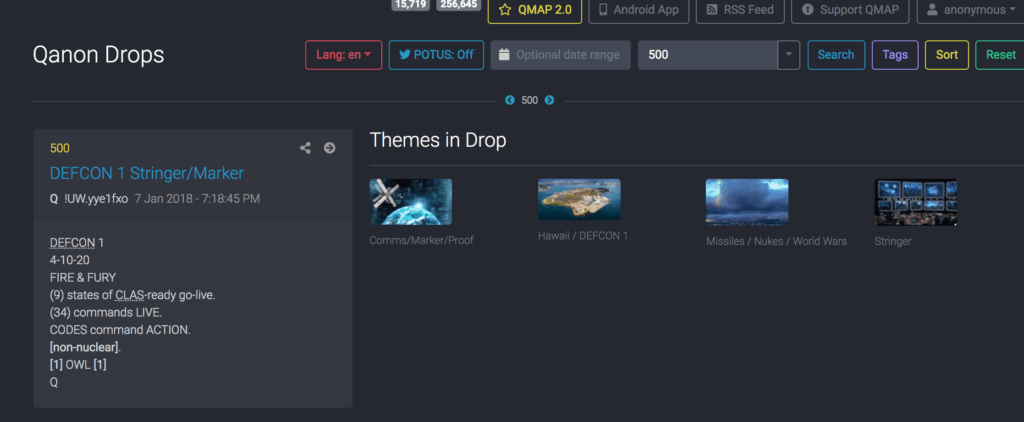The width and height of the screenshot is (1024, 422).
Task: Open dropdown arrow next to search field
Action: tap(789, 55)
